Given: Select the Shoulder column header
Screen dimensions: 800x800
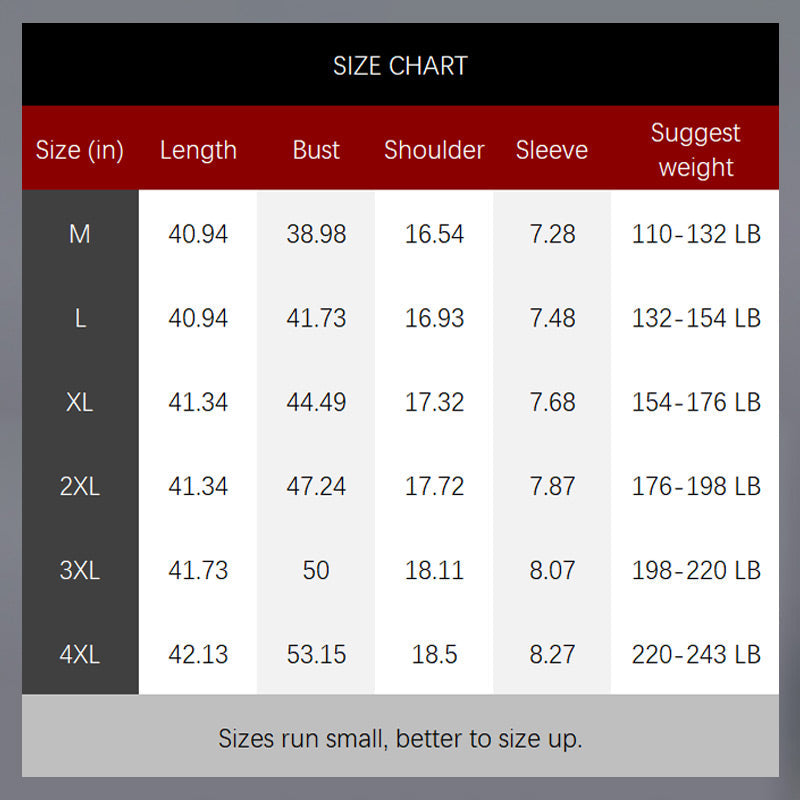Looking at the screenshot, I should 434,150.
